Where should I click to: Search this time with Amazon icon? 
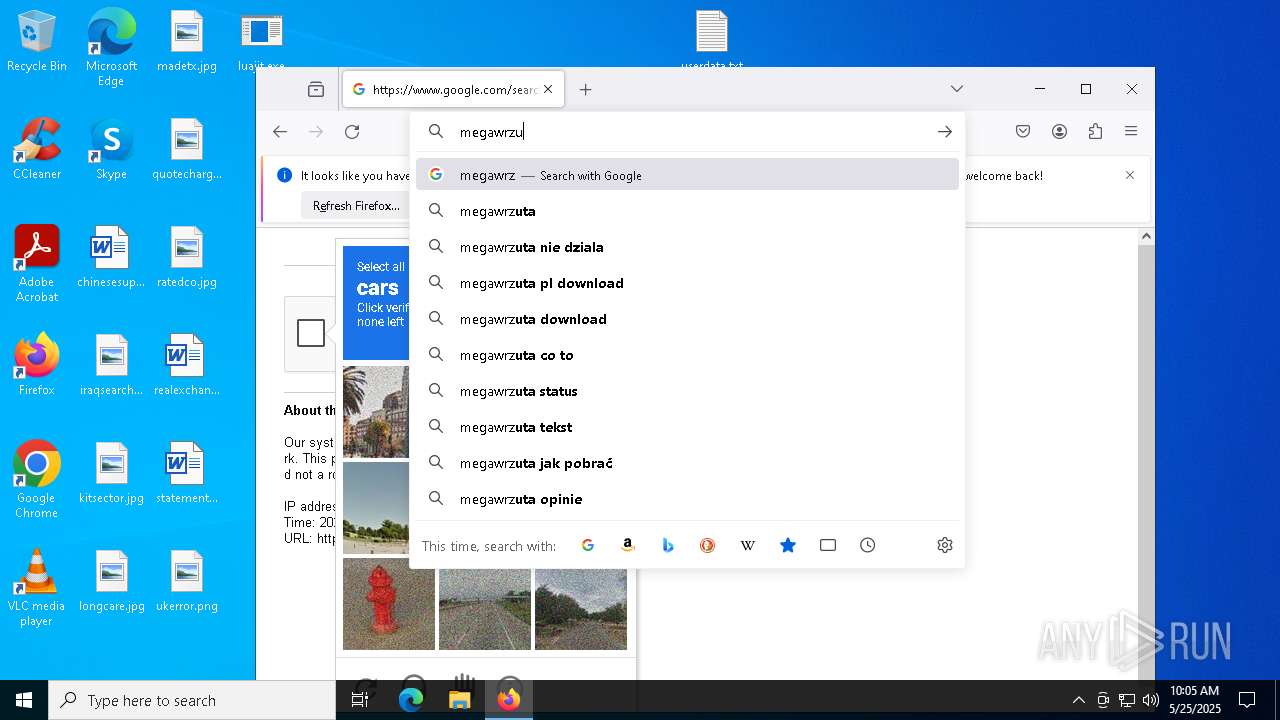click(x=628, y=545)
